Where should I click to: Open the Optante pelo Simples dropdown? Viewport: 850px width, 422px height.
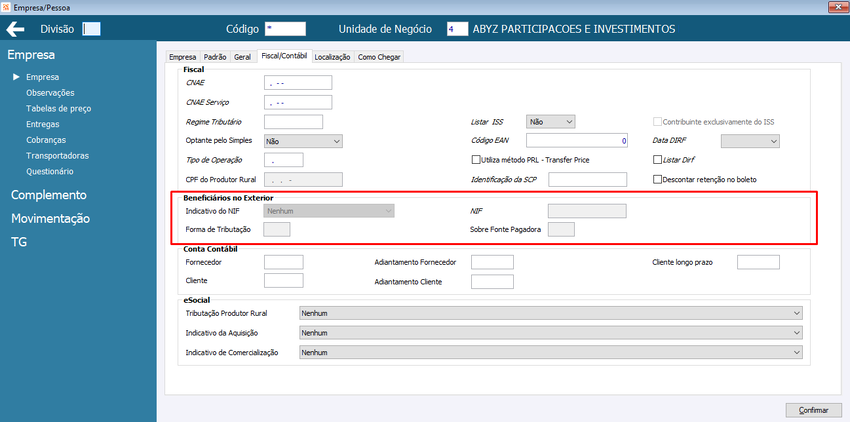(x=303, y=141)
